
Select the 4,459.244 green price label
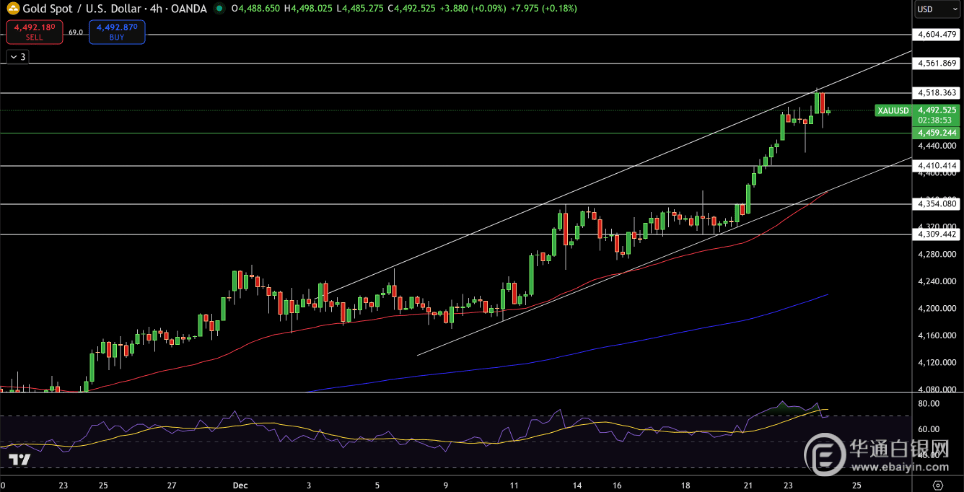(938, 133)
